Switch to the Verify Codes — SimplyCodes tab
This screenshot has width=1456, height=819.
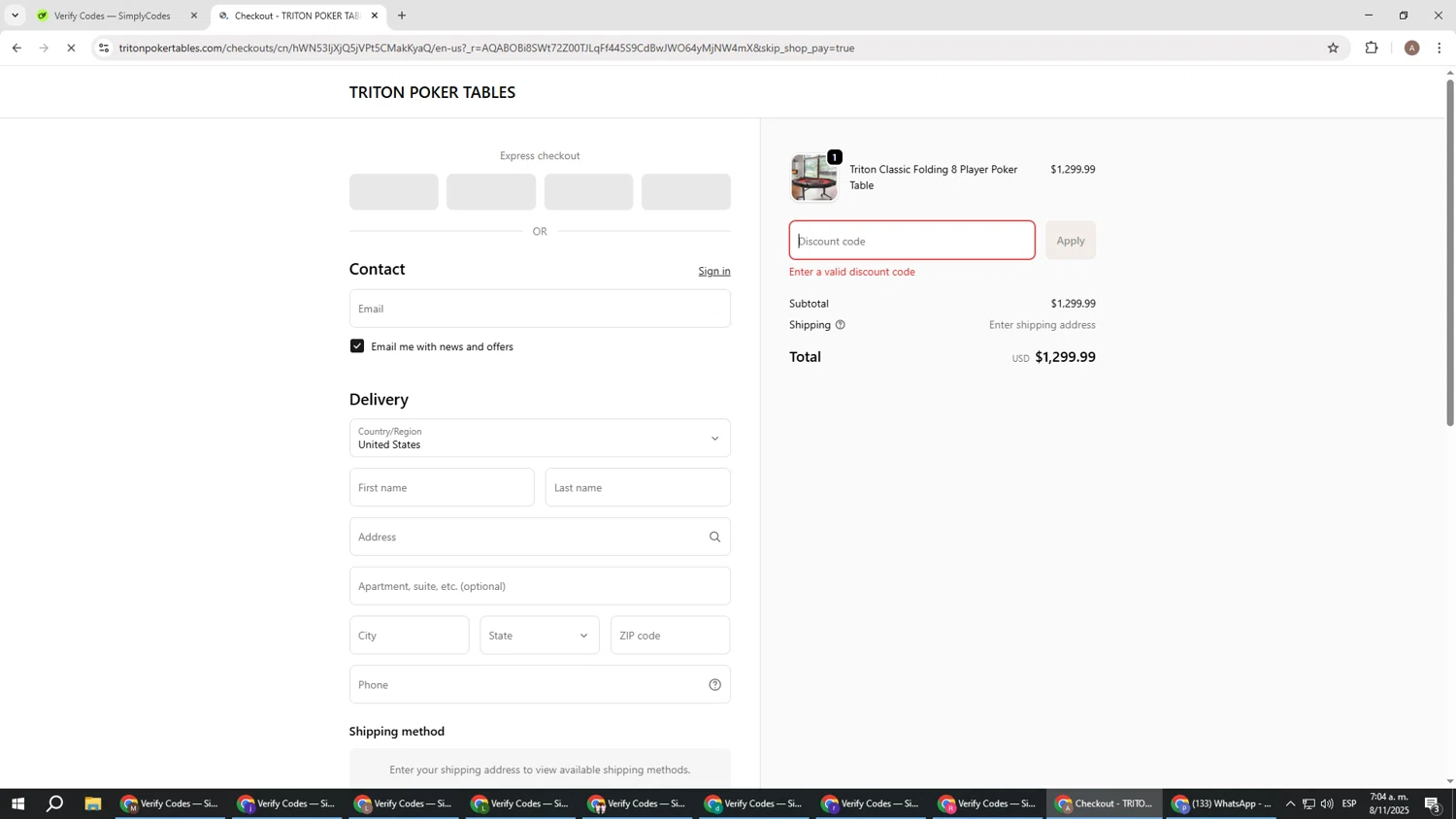(x=112, y=16)
